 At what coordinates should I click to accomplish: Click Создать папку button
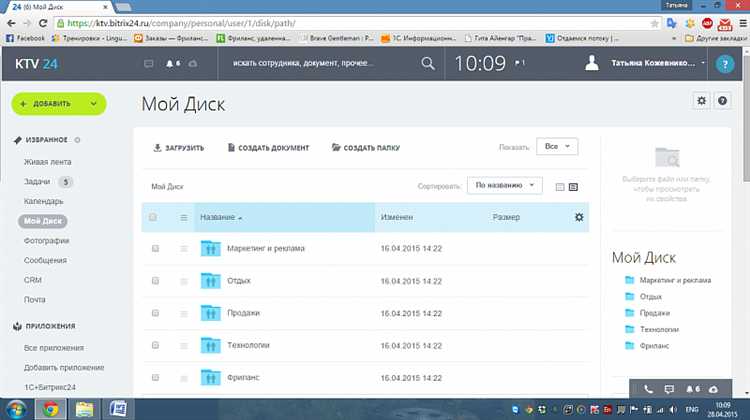pos(365,148)
